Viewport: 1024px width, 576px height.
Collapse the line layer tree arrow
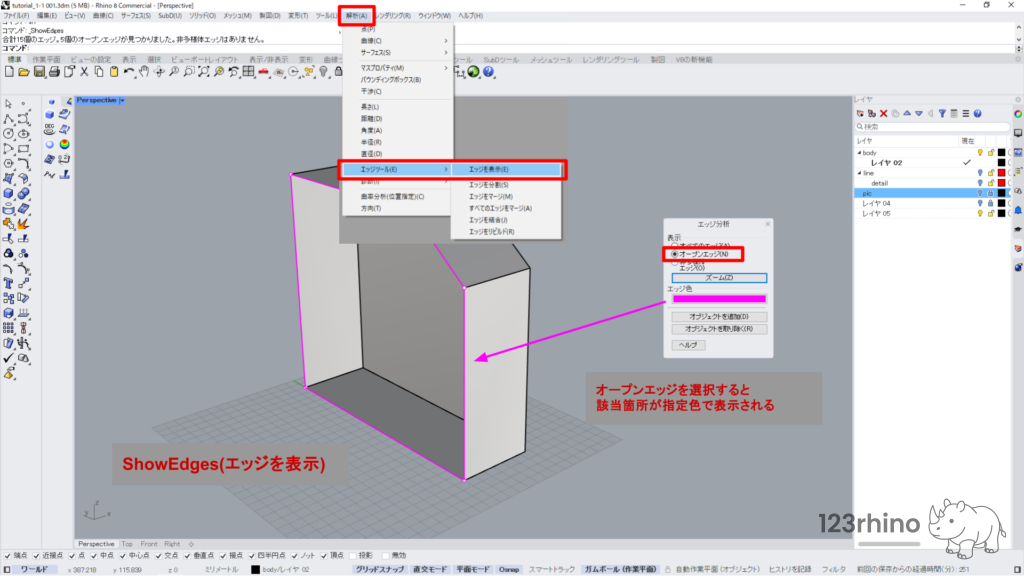click(x=859, y=173)
